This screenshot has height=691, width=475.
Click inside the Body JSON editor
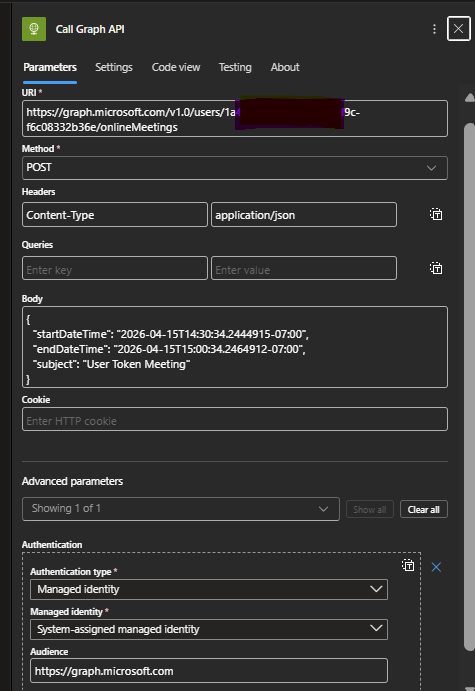235,347
